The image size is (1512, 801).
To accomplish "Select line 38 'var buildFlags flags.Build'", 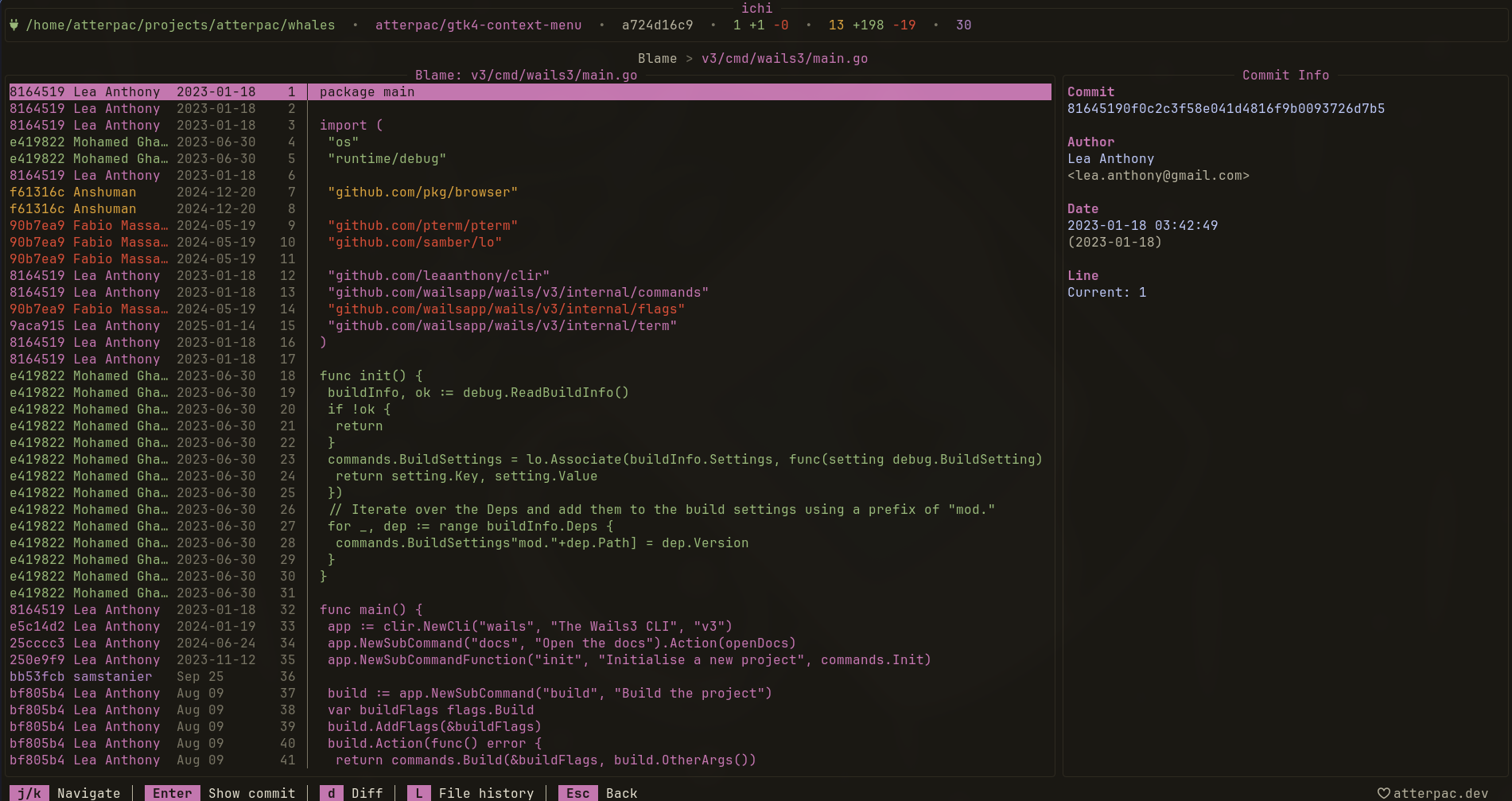I will point(530,710).
